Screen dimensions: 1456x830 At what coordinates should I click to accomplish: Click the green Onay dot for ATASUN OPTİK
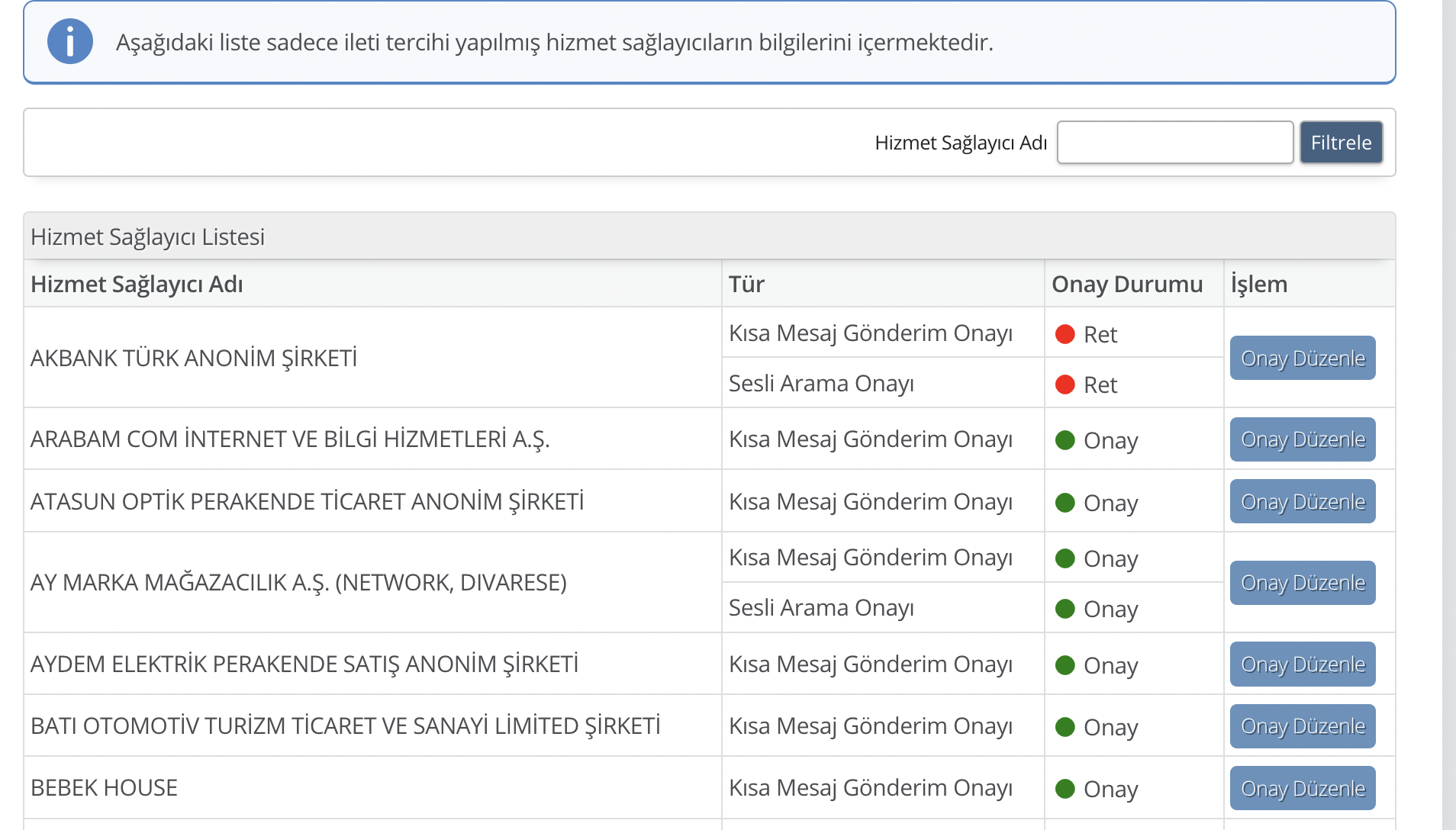coord(1065,503)
